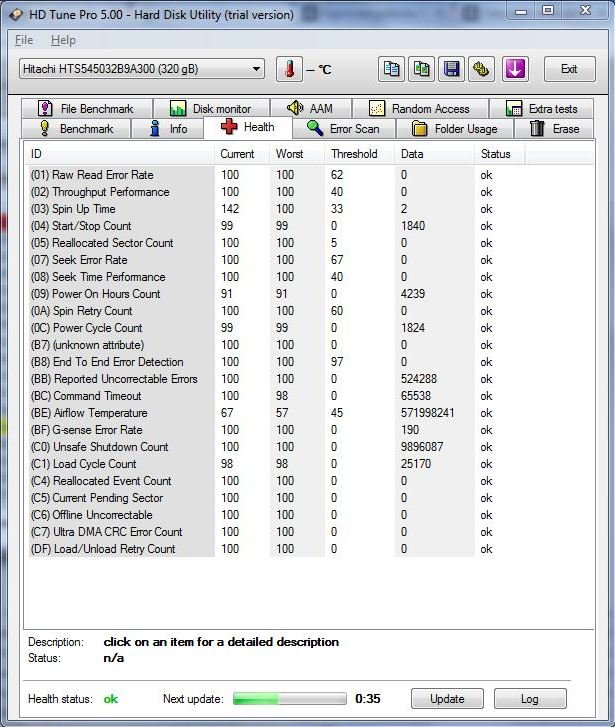Screen dimensions: 615x727
Task: Open the File menu
Action: (24, 40)
